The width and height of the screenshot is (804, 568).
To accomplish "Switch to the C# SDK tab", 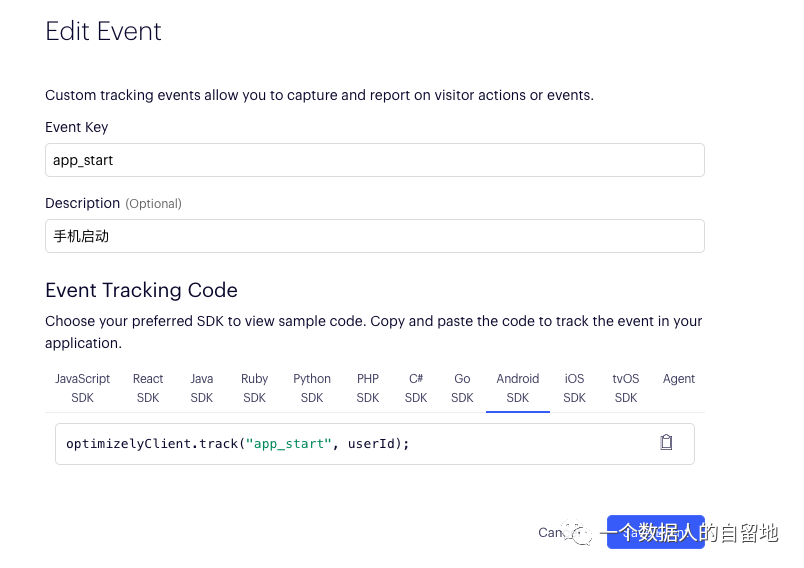I will [416, 388].
